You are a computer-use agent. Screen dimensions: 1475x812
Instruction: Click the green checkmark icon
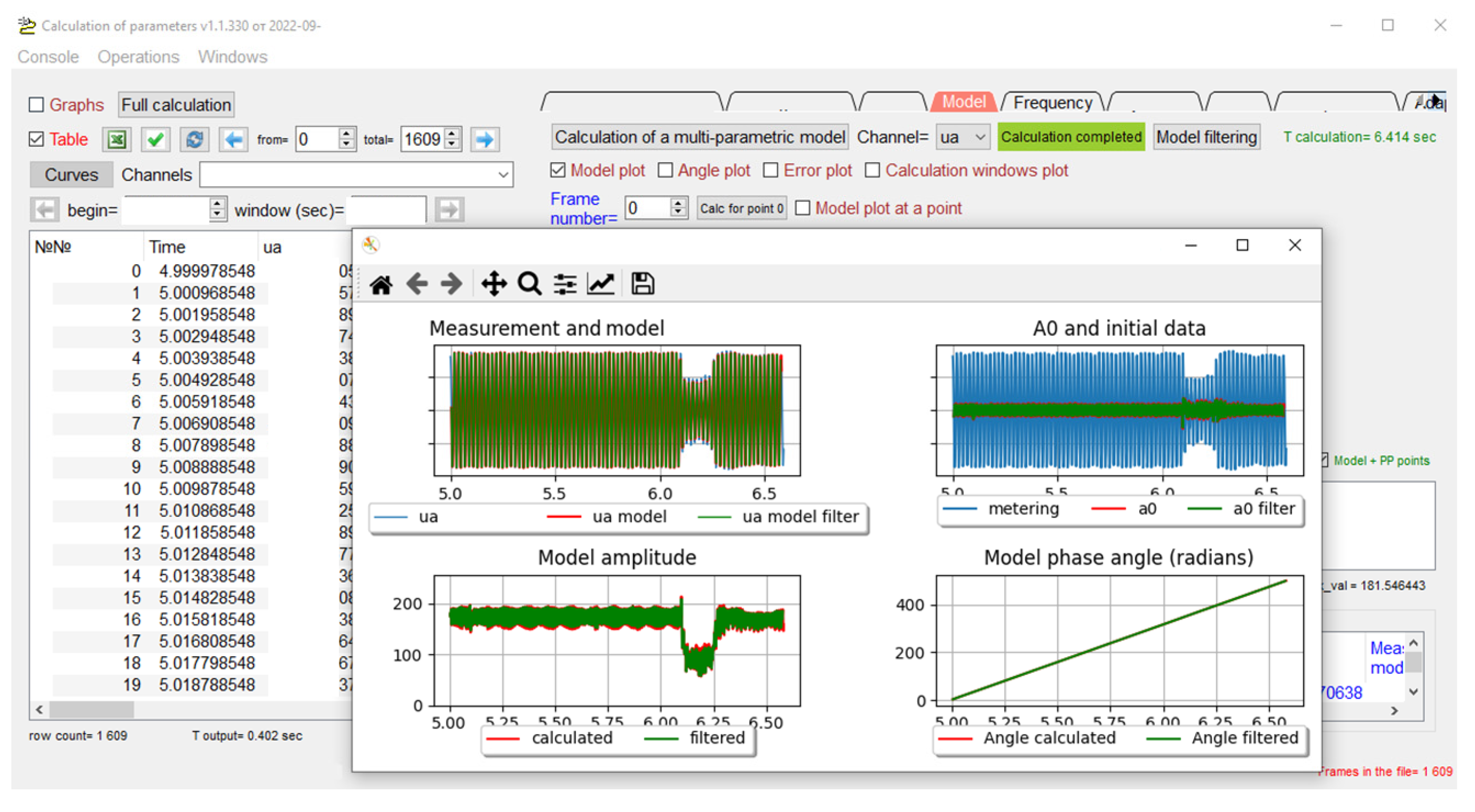click(x=155, y=139)
